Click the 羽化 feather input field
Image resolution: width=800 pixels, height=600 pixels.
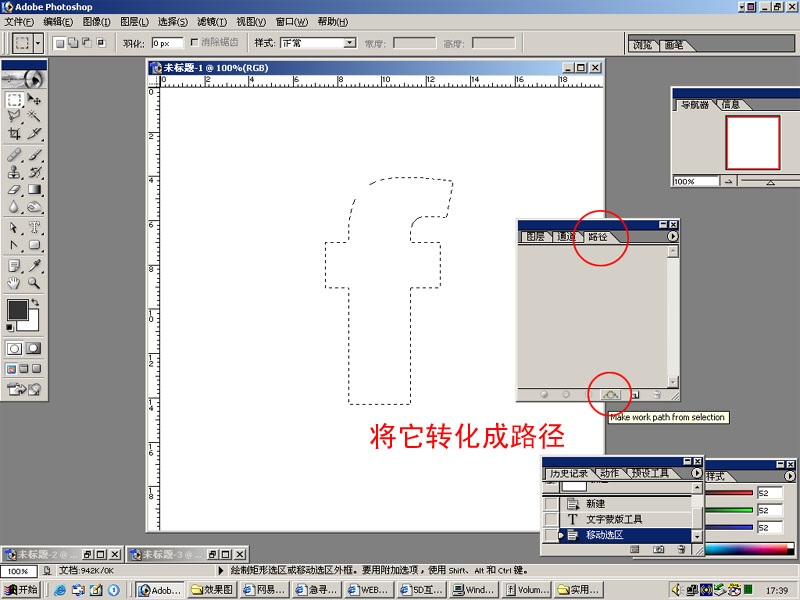coord(167,43)
